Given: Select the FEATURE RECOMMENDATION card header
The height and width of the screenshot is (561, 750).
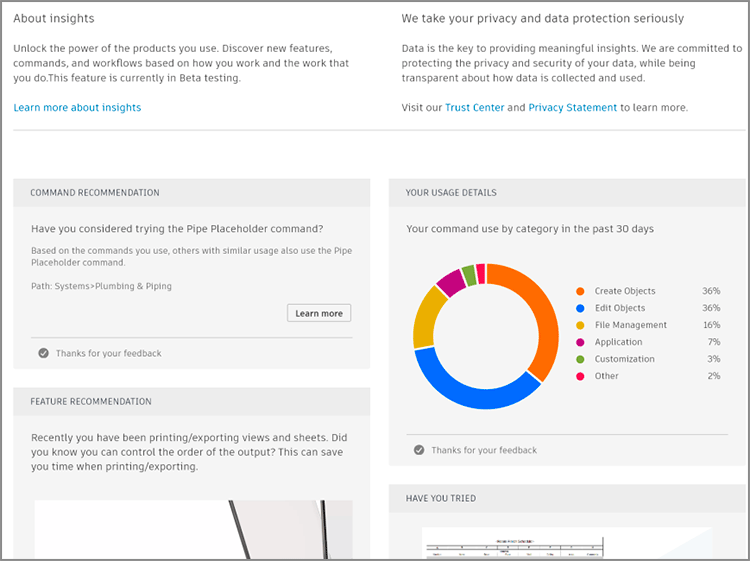Looking at the screenshot, I should pos(191,402).
